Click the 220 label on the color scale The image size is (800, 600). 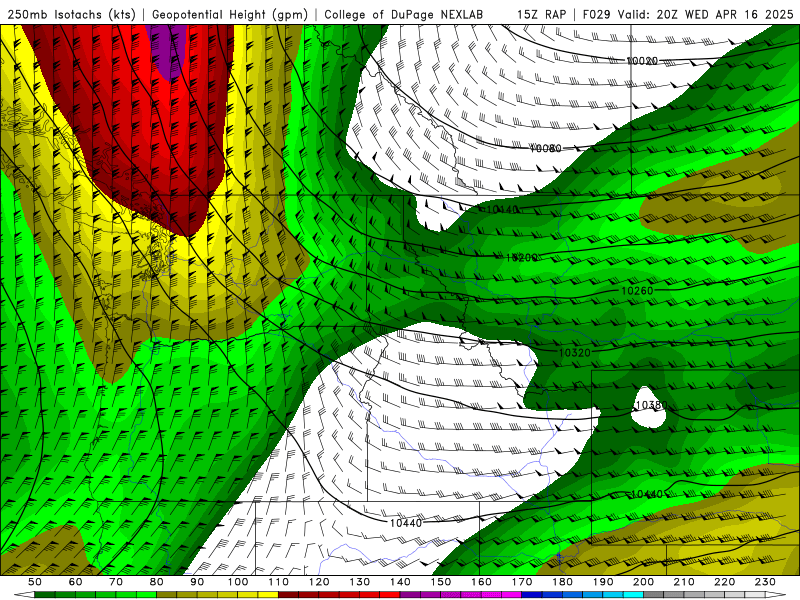pos(724,582)
